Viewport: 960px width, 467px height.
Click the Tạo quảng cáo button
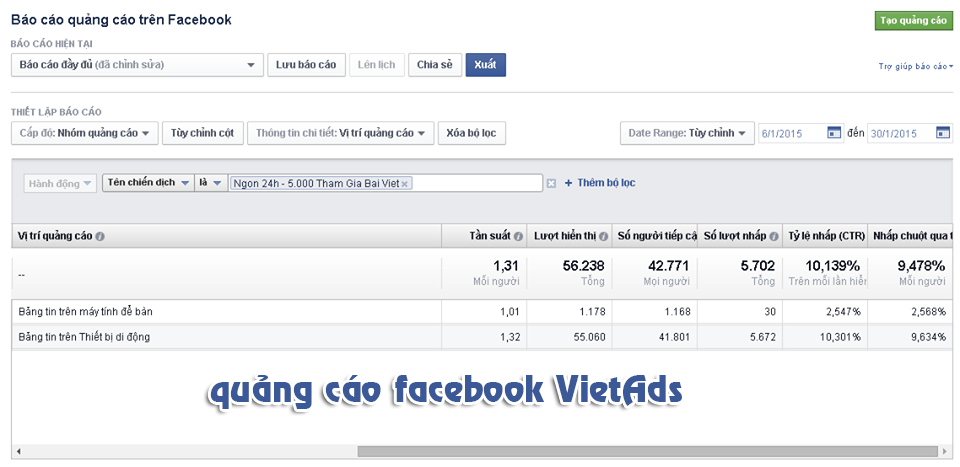(913, 20)
